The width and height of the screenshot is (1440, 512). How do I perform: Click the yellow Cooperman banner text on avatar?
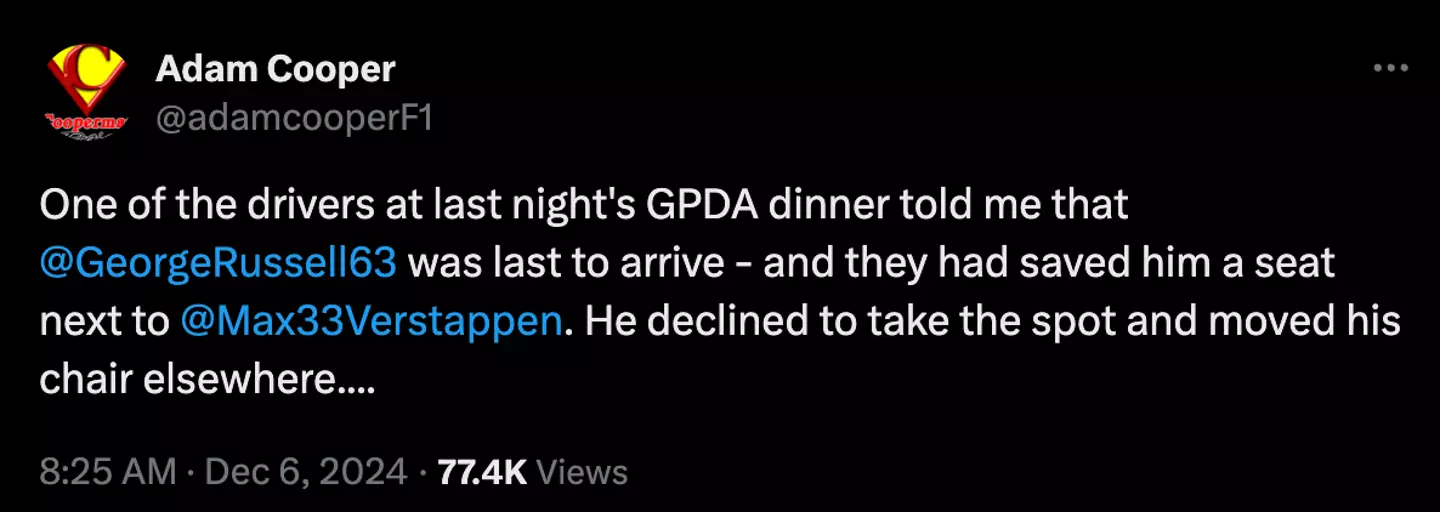tap(86, 122)
